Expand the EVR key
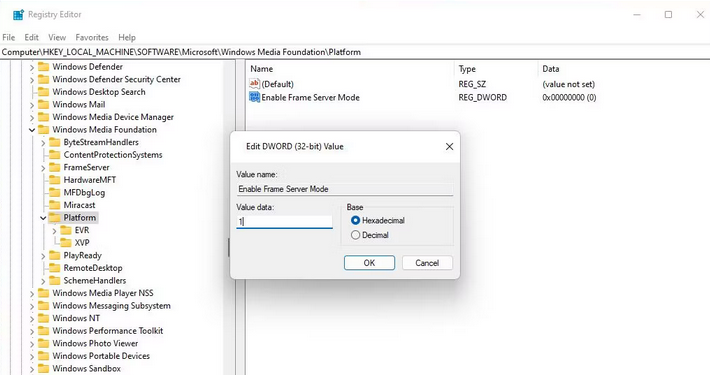 pos(54,231)
